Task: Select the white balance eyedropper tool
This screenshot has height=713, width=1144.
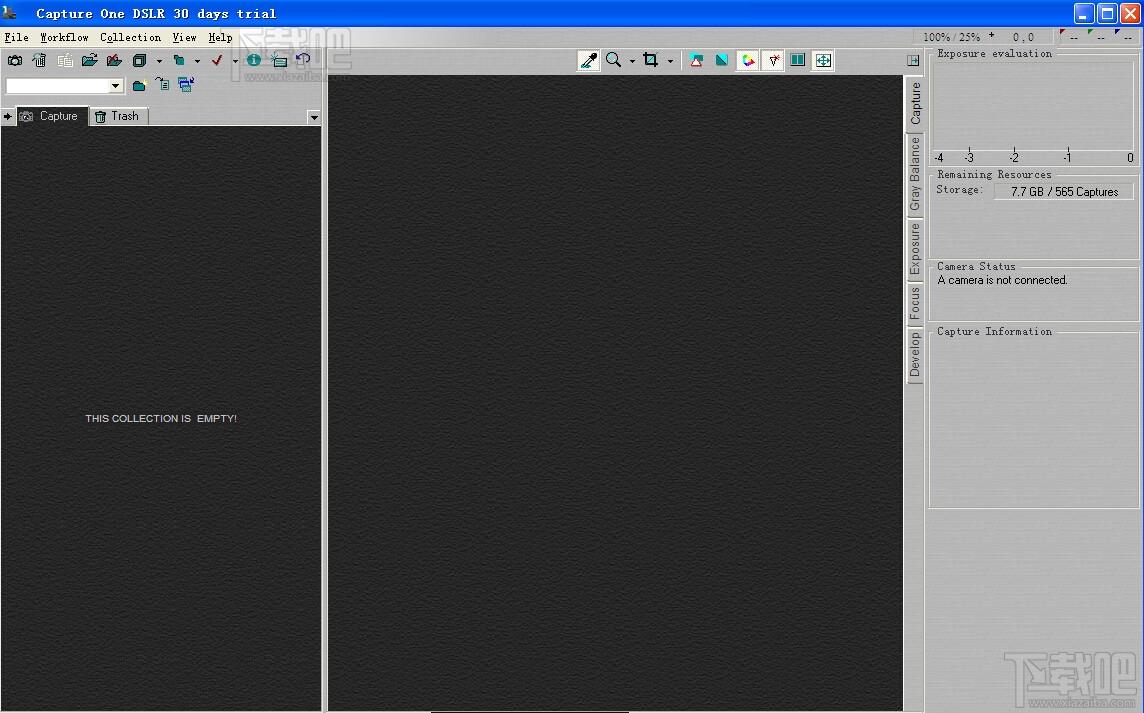Action: 589,61
